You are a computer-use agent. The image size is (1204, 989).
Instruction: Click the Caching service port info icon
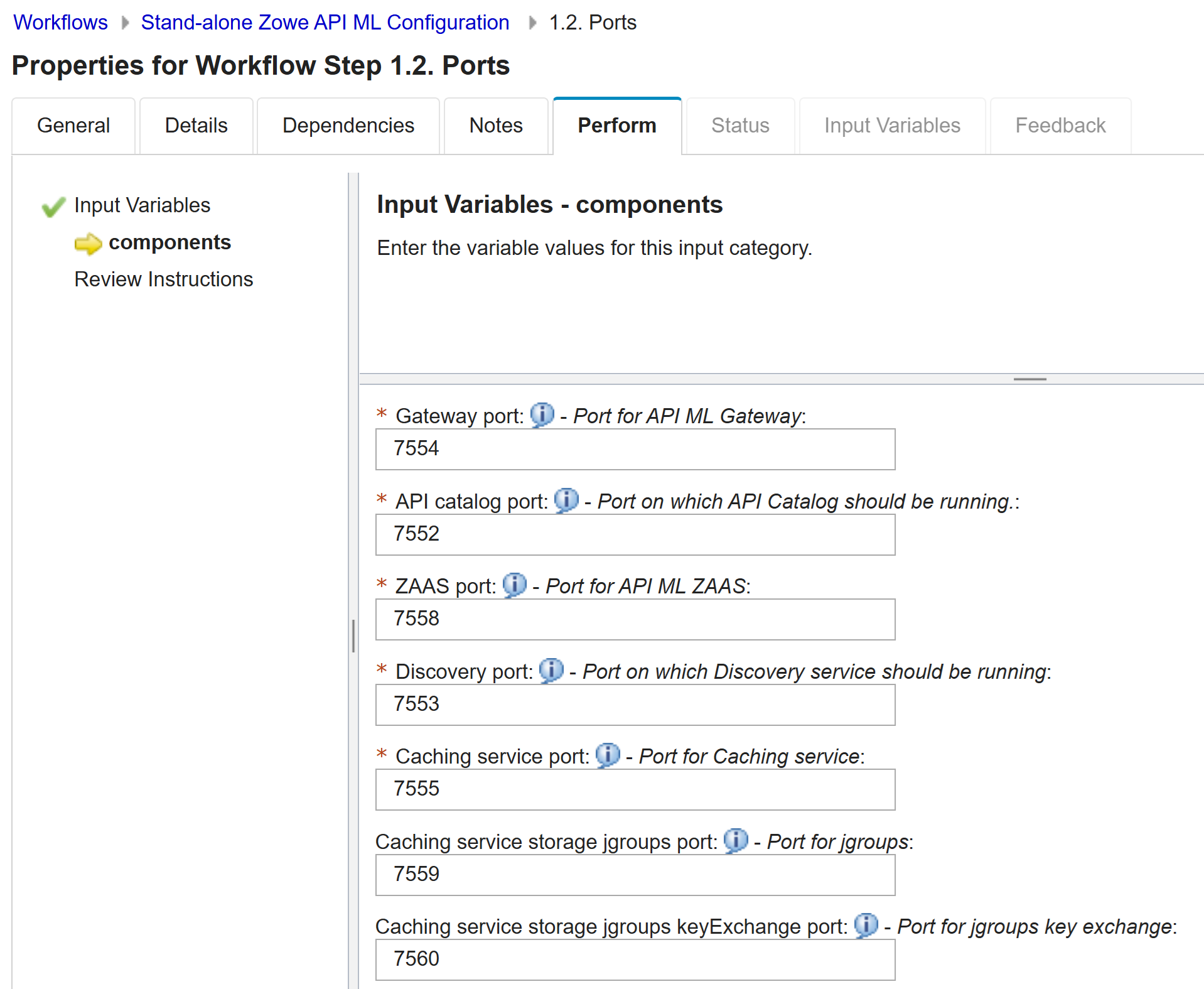click(x=607, y=755)
